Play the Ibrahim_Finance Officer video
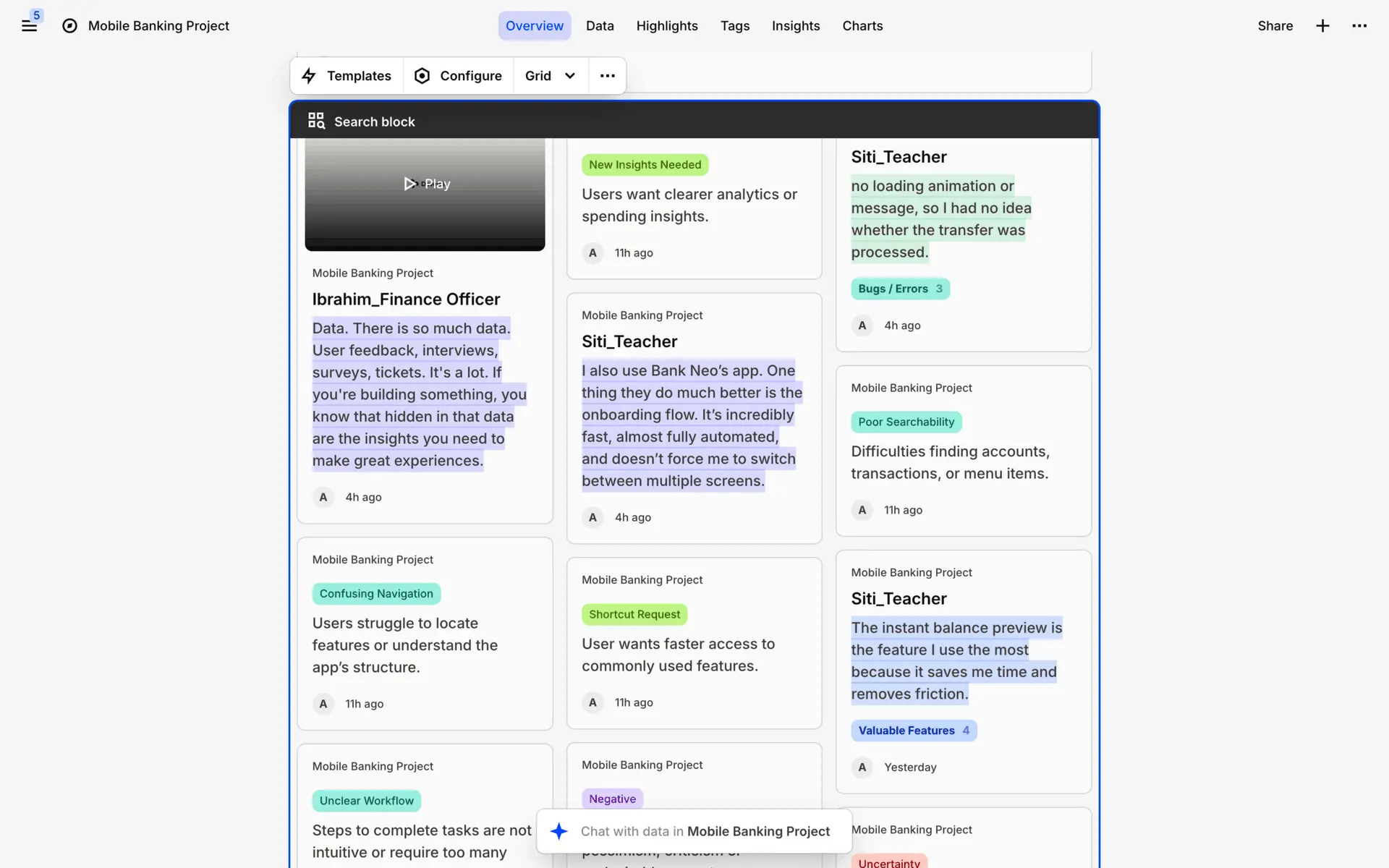 [x=426, y=184]
